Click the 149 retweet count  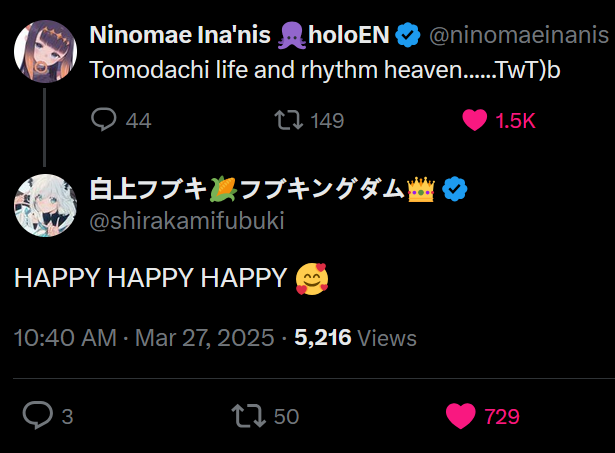point(327,120)
